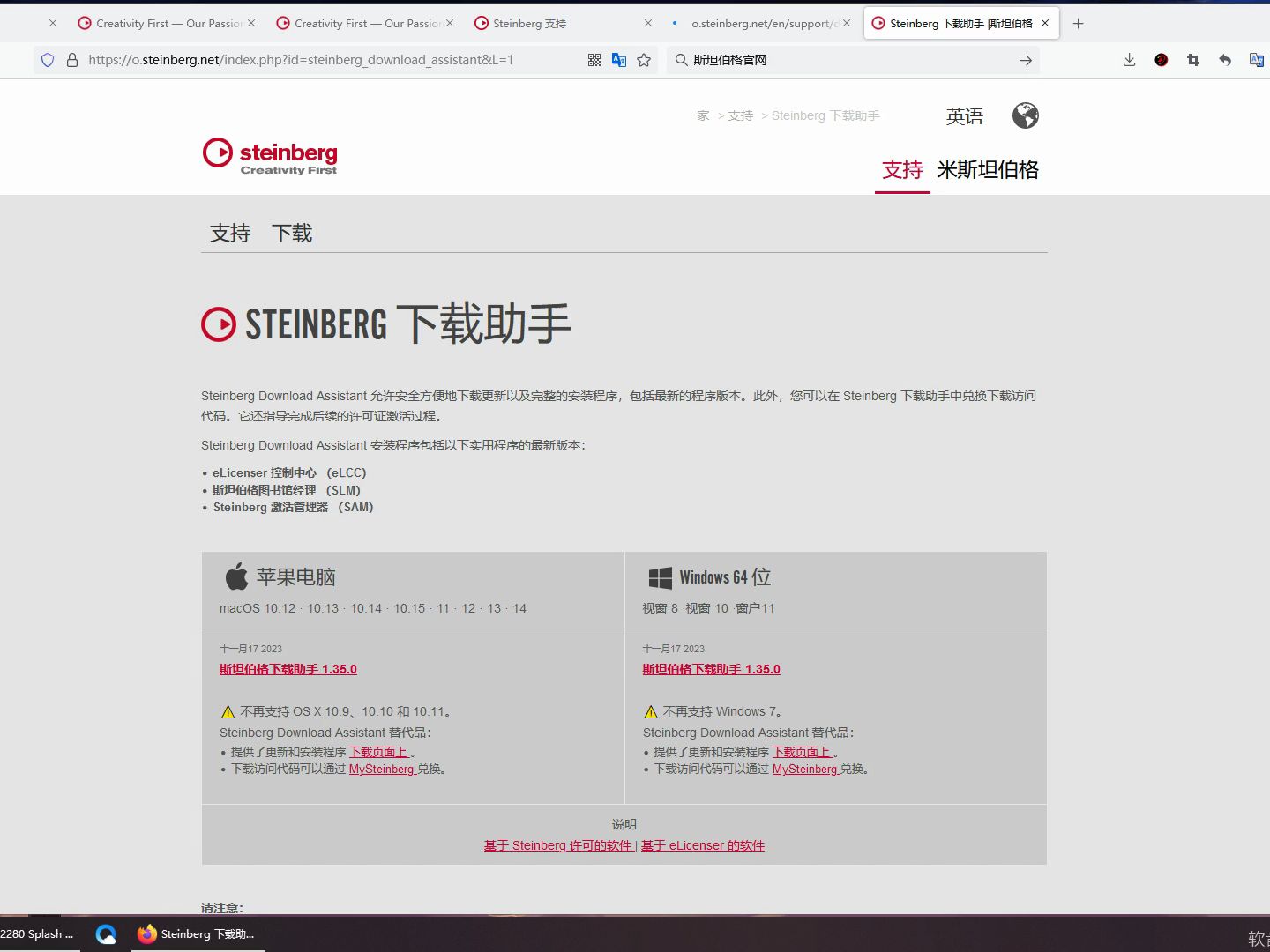The height and width of the screenshot is (952, 1270).
Task: Click the translate page icon in address bar
Action: click(619, 60)
